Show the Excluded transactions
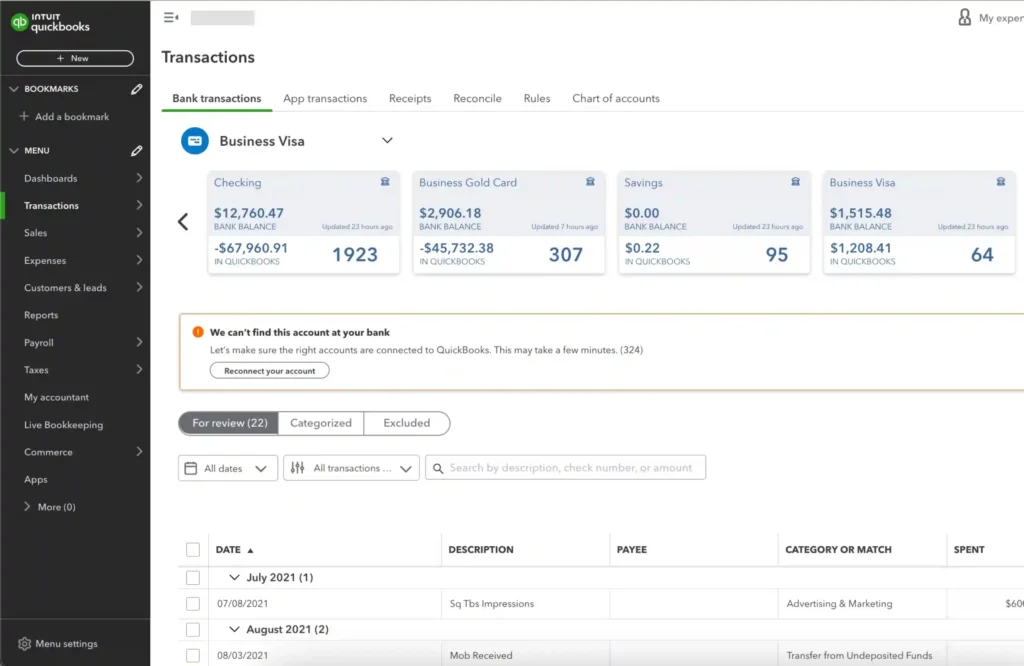Screen dimensions: 1024x666 [x=407, y=423]
